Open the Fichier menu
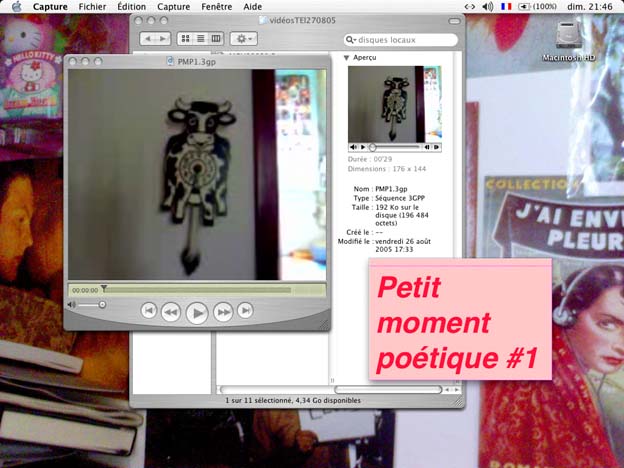This screenshot has height=468, width=624. click(92, 7)
